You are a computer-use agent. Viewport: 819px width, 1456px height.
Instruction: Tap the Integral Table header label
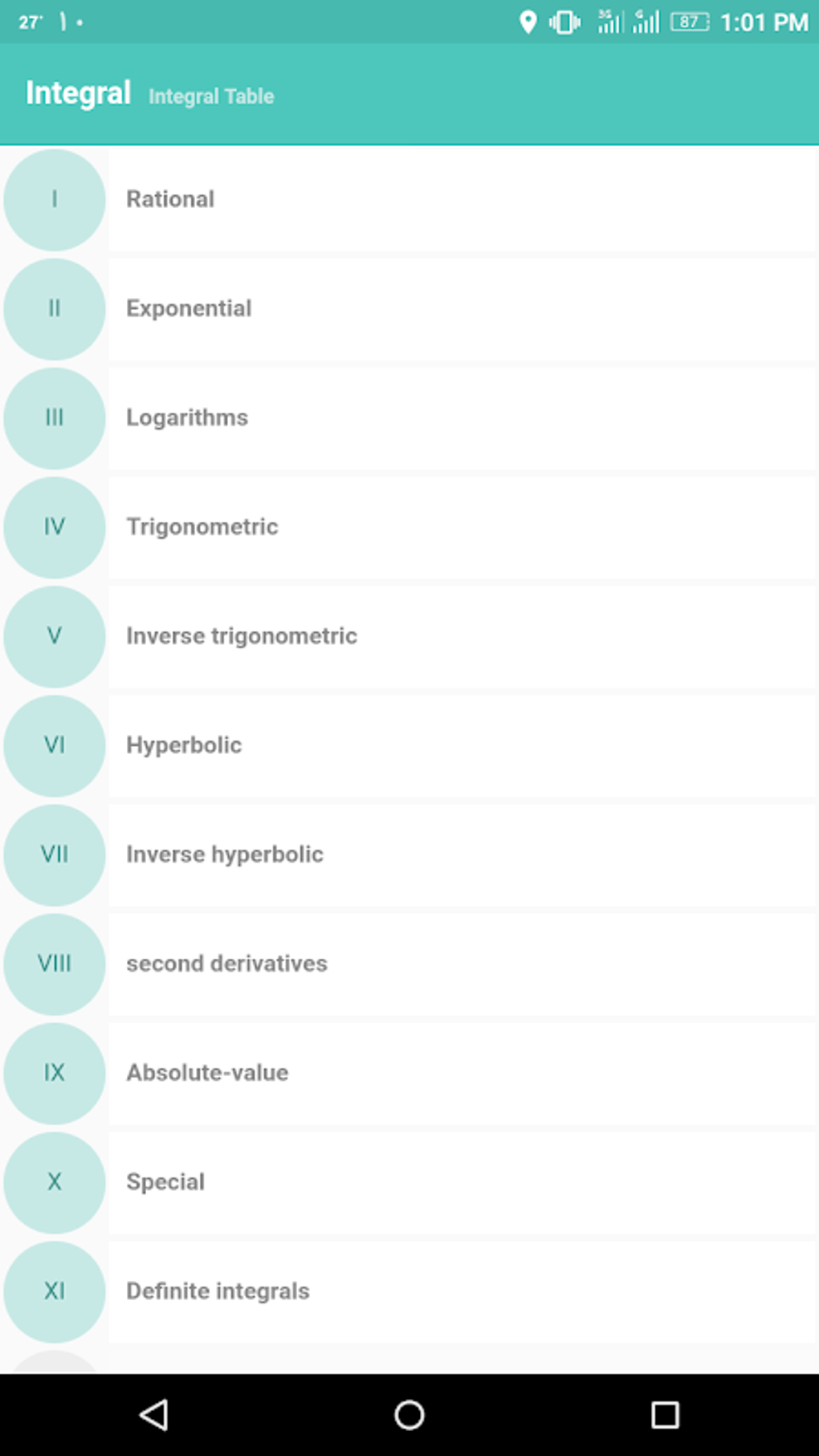(210, 96)
